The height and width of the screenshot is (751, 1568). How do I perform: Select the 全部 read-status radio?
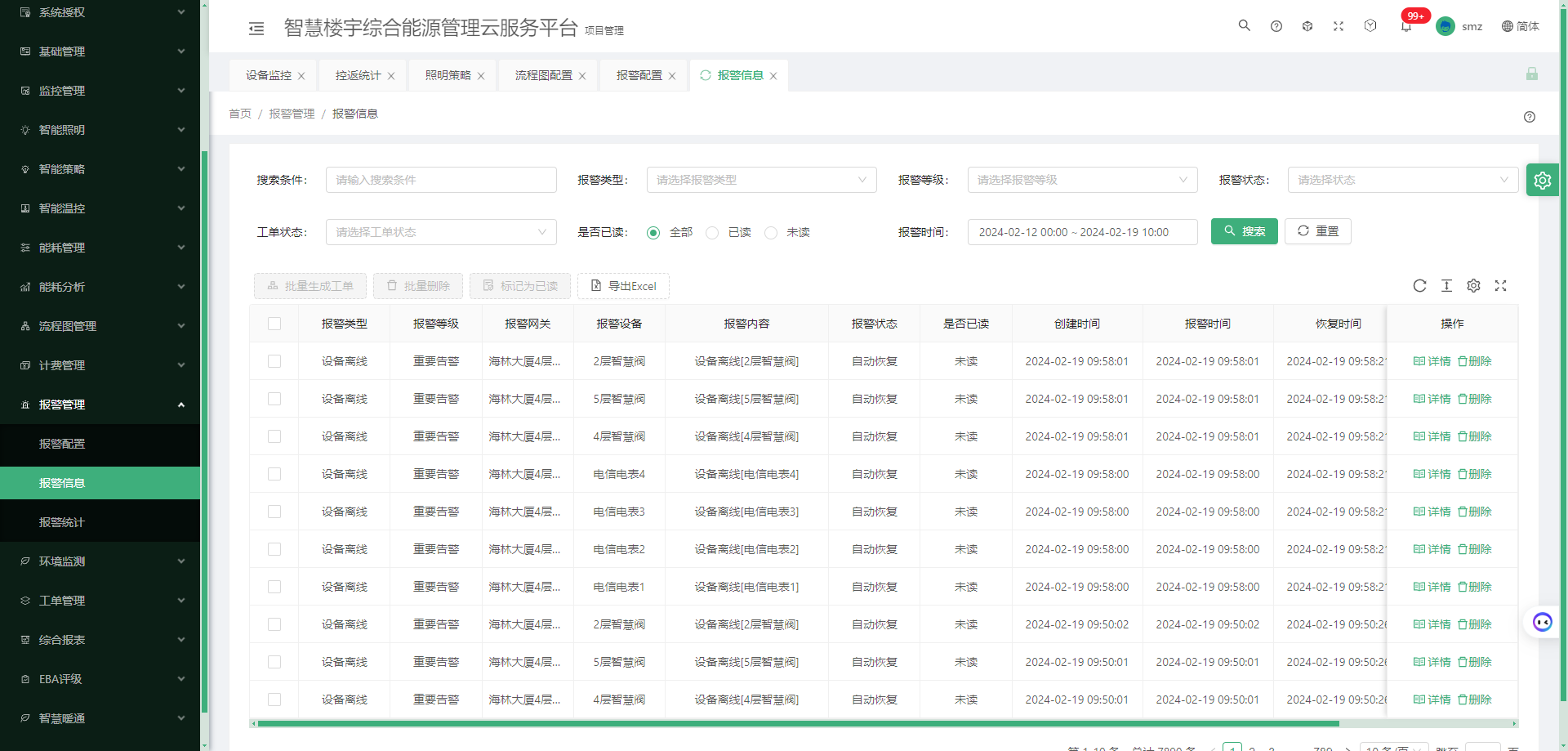tap(653, 233)
